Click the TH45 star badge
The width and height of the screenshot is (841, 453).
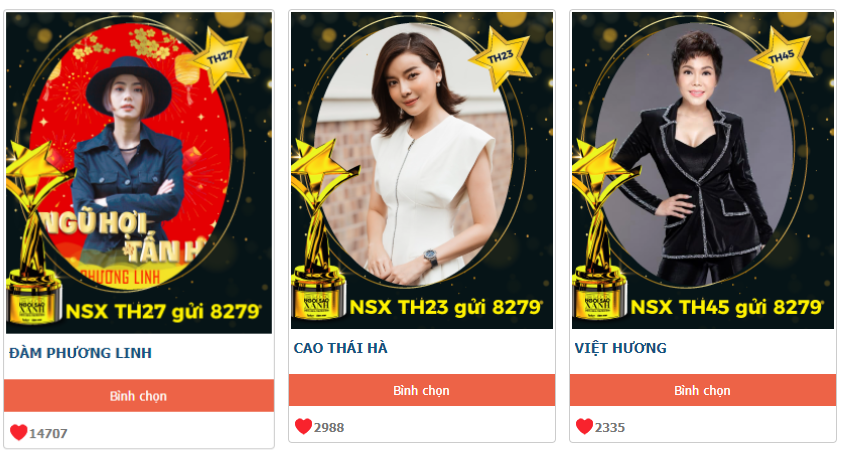coord(782,57)
